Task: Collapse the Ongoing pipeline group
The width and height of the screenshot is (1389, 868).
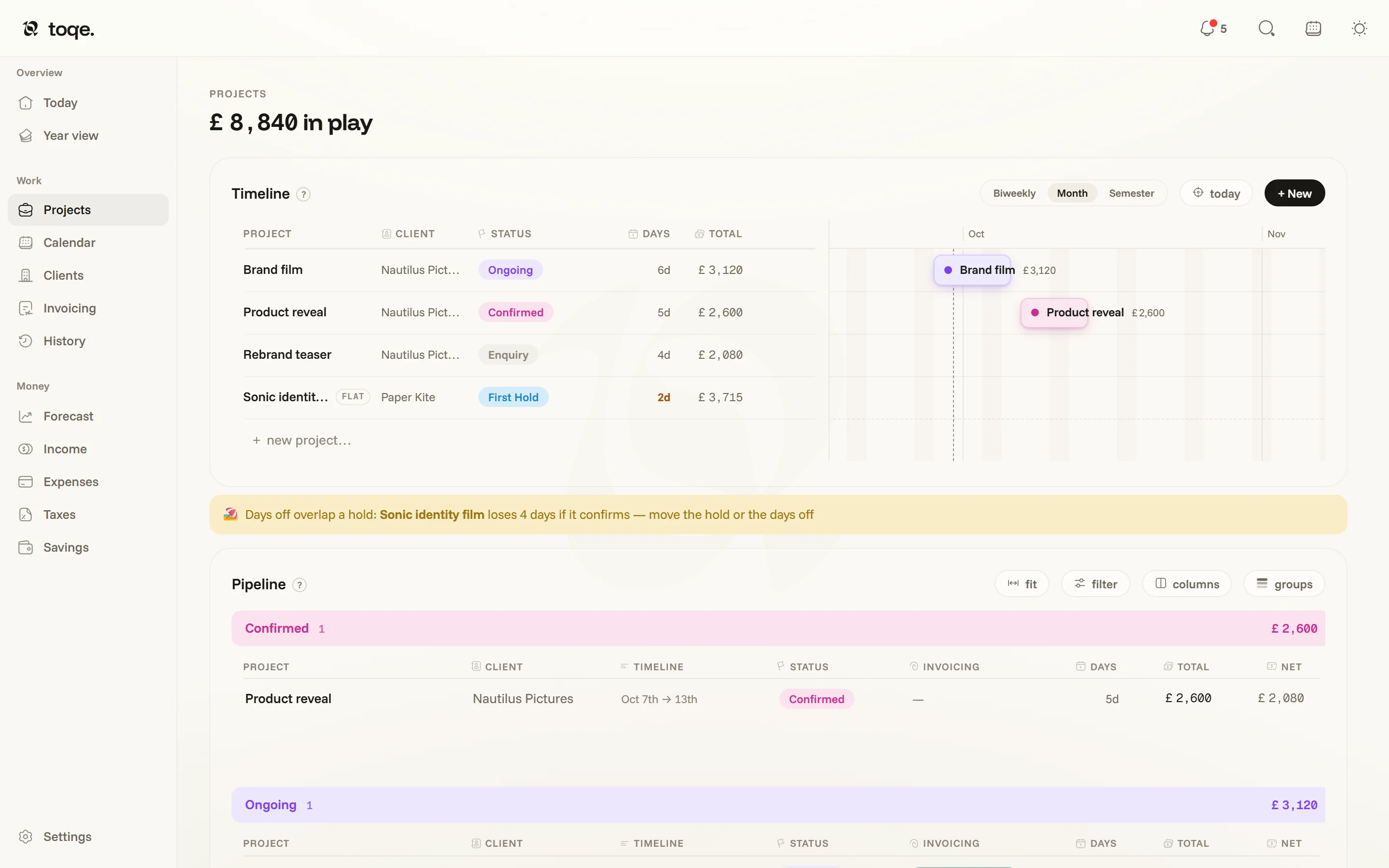Action: click(x=778, y=805)
